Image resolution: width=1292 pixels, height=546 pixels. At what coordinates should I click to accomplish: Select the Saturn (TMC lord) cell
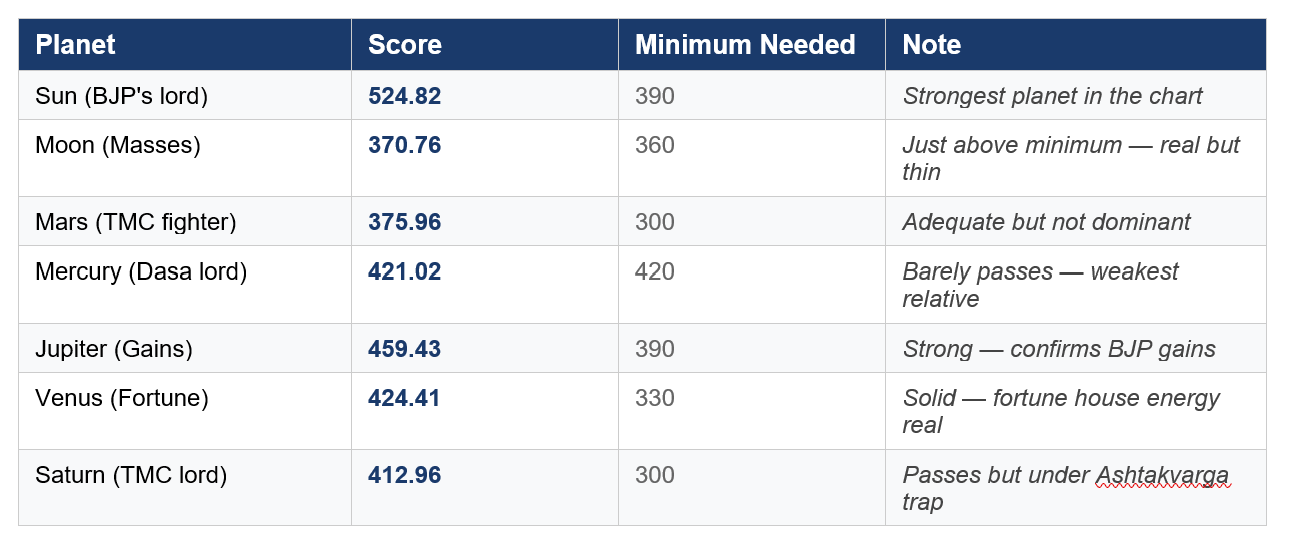point(131,475)
